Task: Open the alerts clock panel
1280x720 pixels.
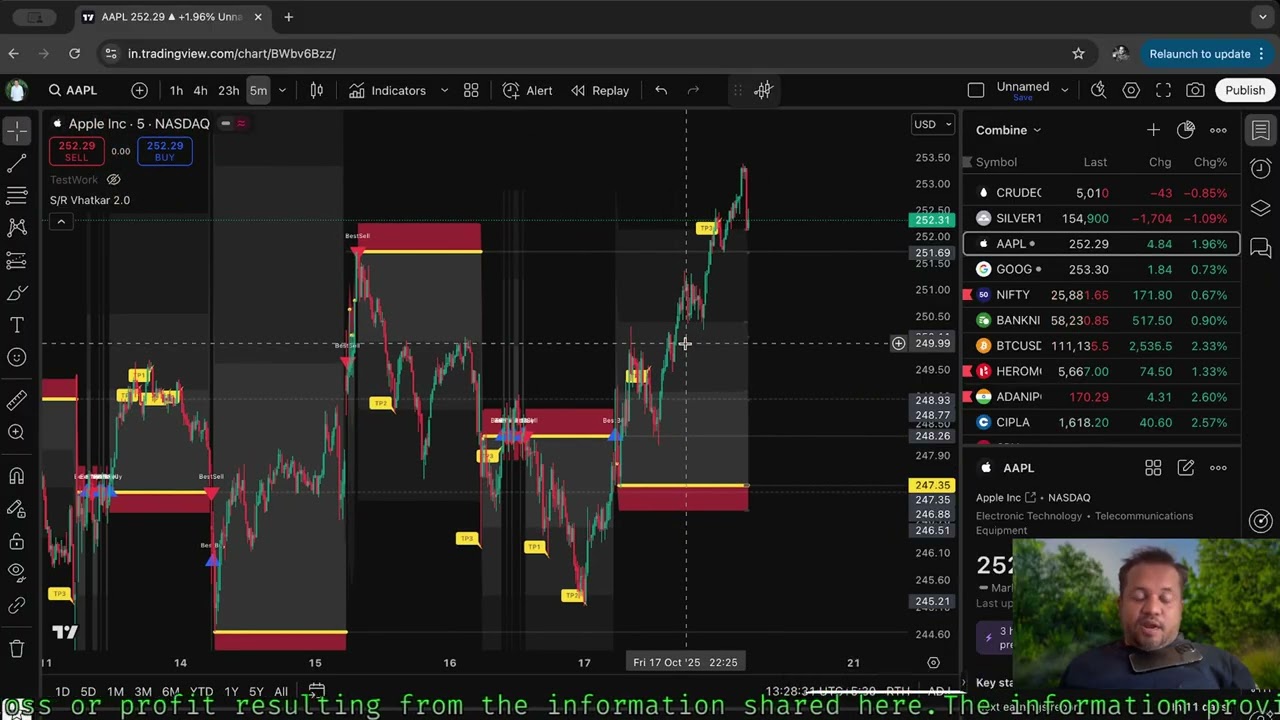Action: pyautogui.click(x=1260, y=168)
